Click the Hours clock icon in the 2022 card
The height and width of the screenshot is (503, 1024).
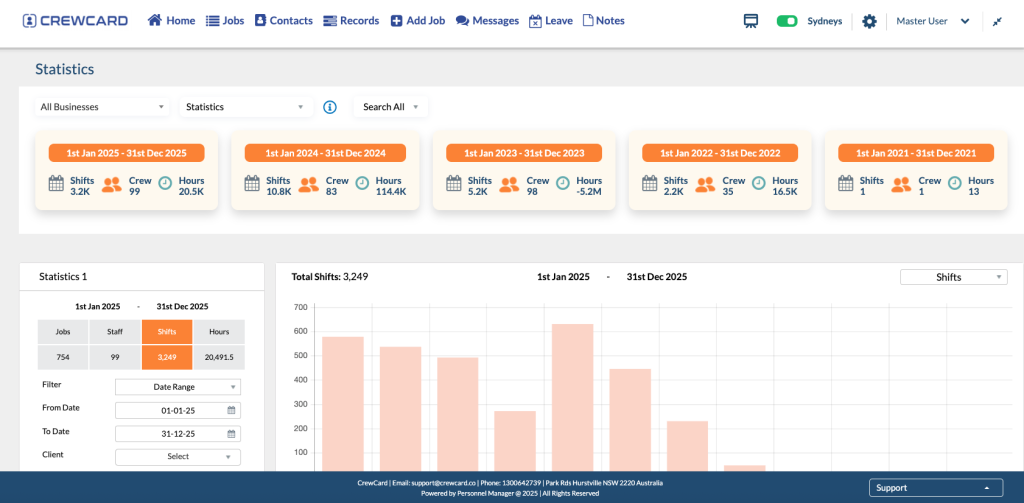[x=759, y=184]
